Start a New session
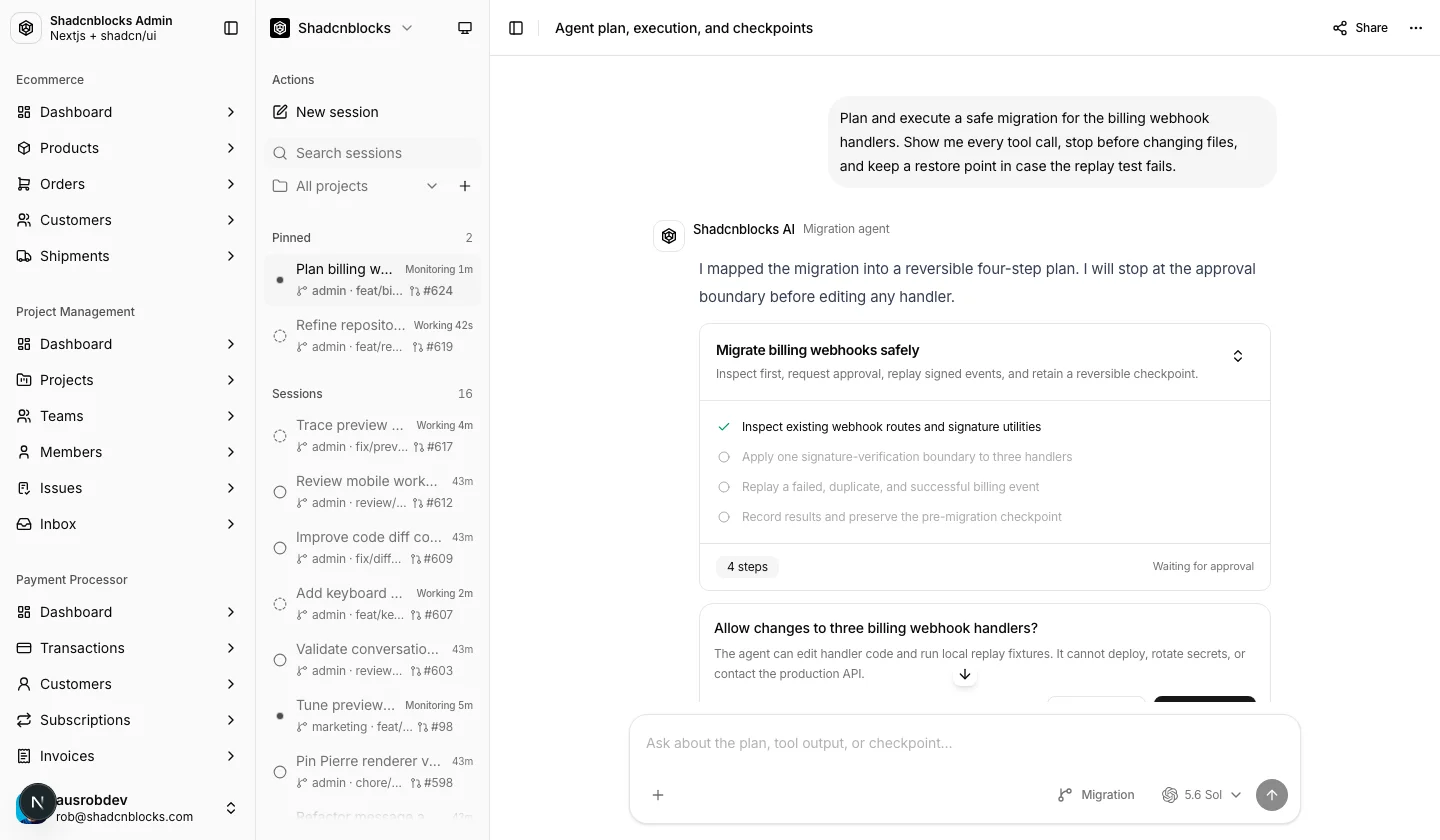 373,112
